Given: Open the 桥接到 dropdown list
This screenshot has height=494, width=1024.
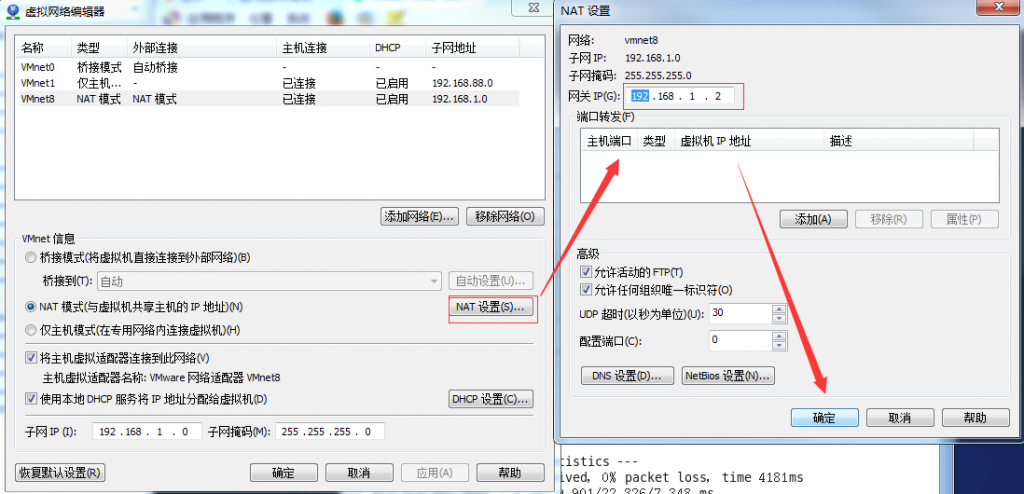Looking at the screenshot, I should tap(434, 282).
